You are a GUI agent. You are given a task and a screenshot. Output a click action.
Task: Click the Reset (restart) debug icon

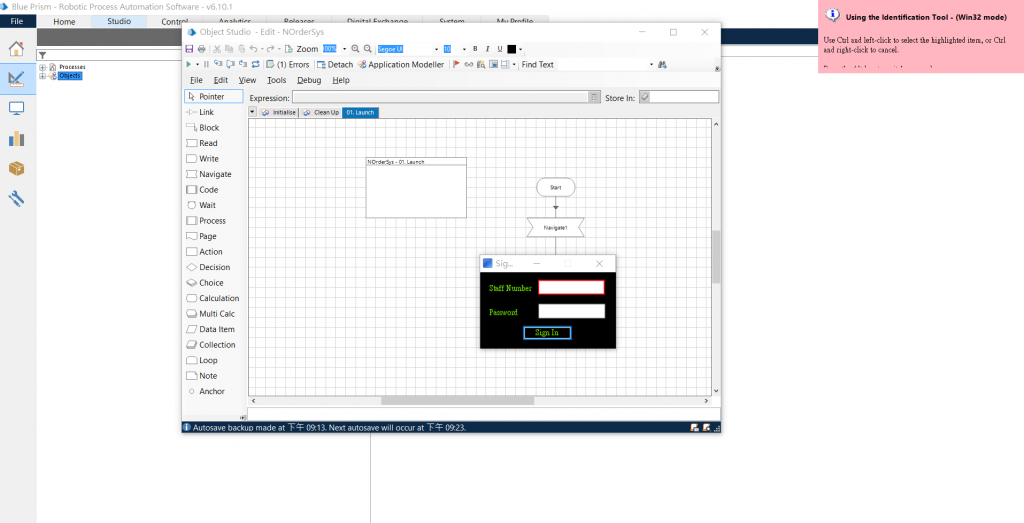tap(255, 64)
